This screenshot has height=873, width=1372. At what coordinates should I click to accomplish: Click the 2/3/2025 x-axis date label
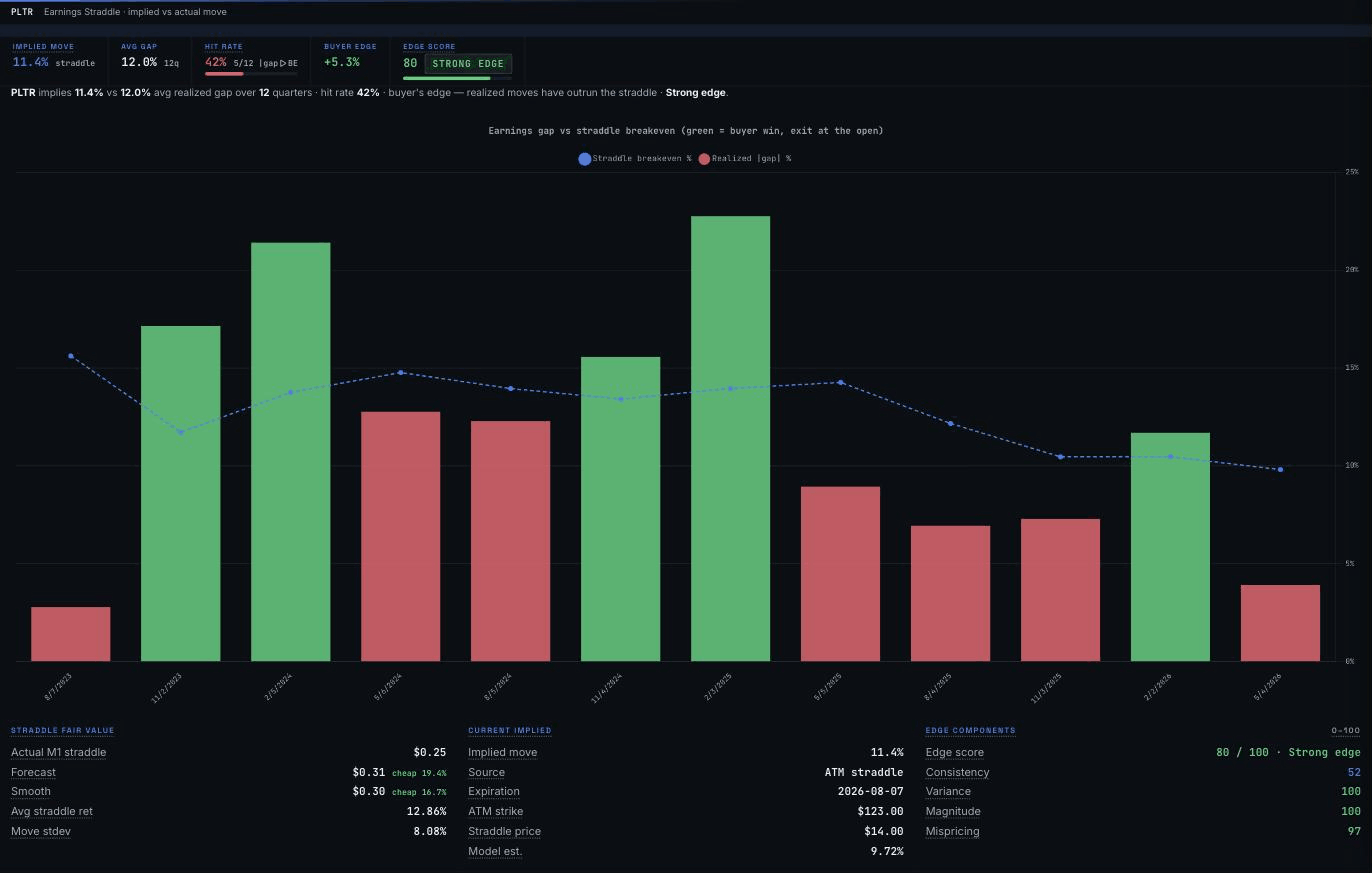point(717,687)
